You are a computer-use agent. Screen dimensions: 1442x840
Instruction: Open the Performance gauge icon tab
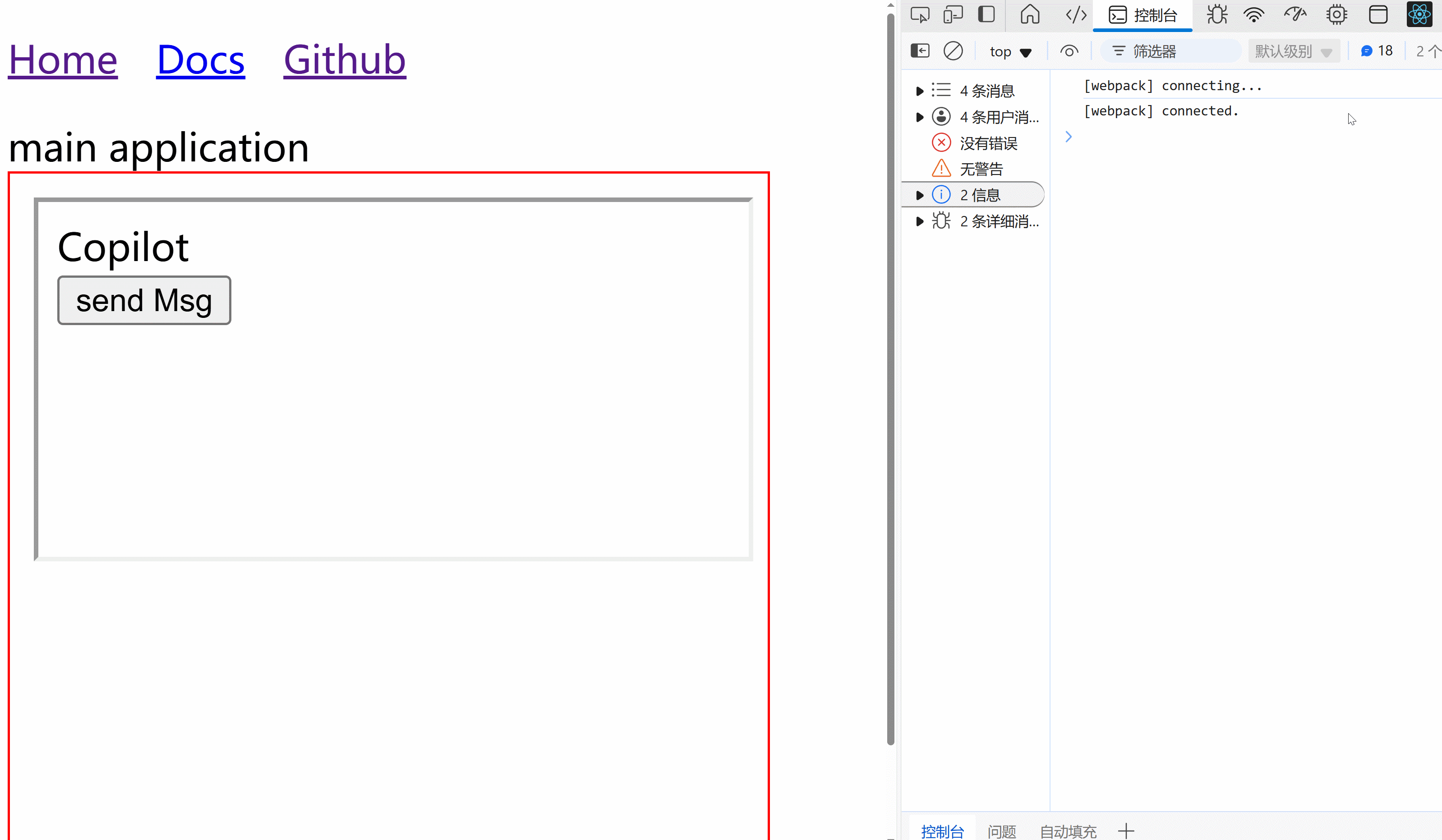coord(1295,15)
